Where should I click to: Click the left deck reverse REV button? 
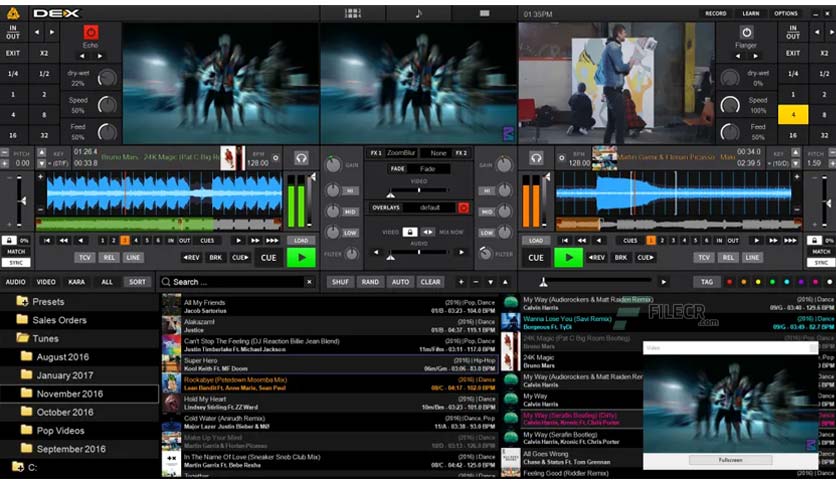coord(191,257)
